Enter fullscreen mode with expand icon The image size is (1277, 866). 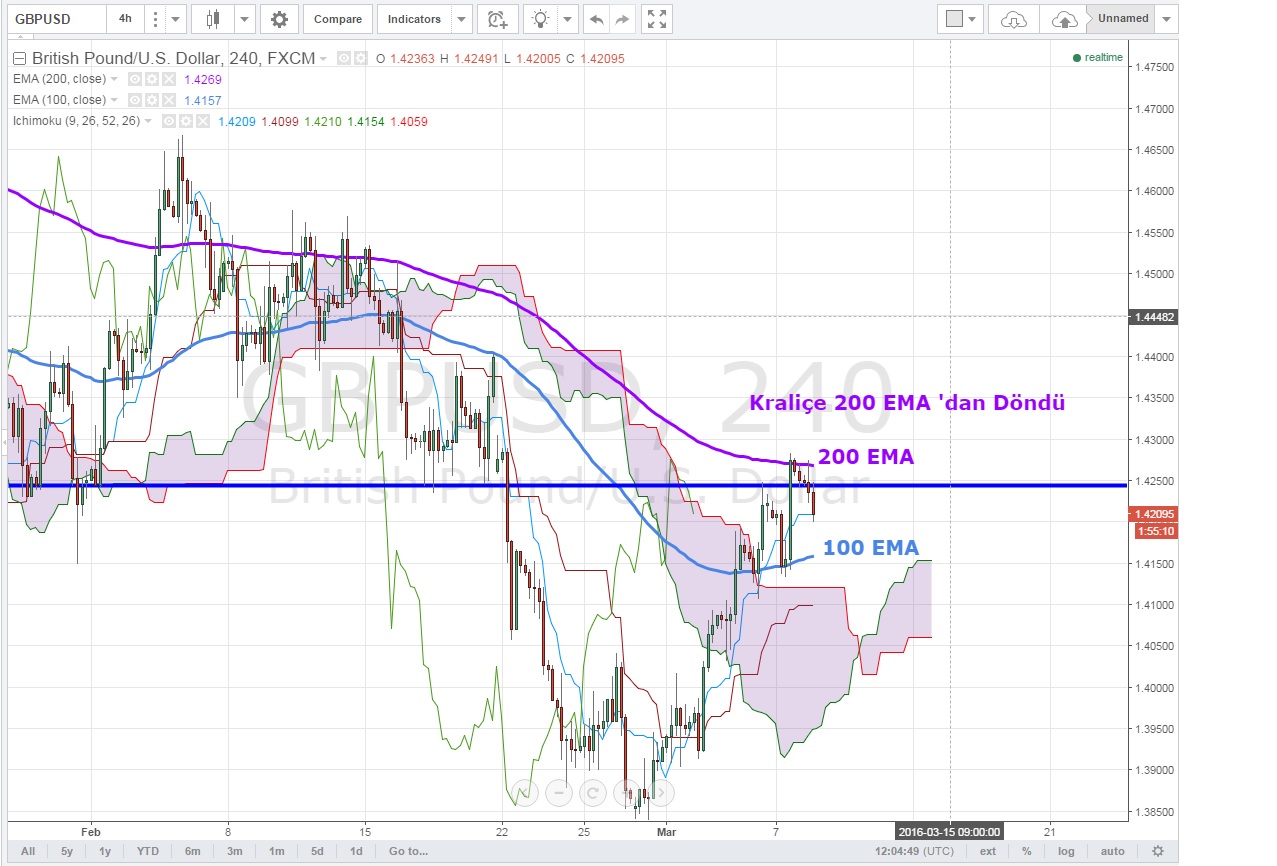click(656, 19)
